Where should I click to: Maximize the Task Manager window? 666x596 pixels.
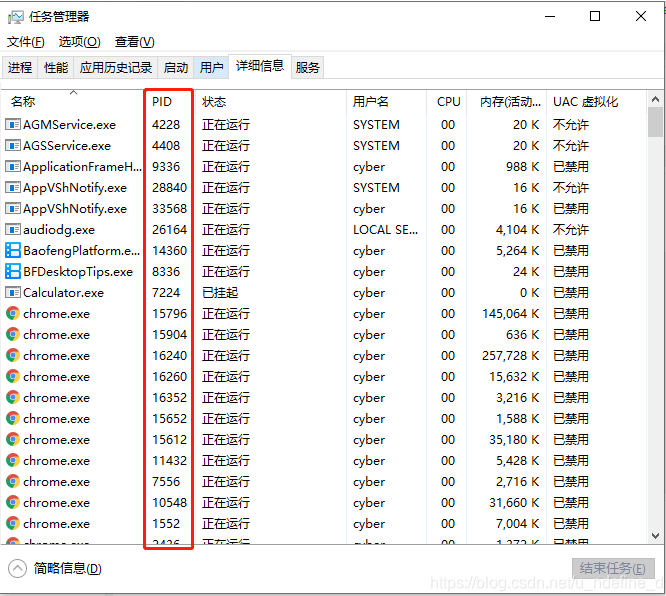point(595,16)
